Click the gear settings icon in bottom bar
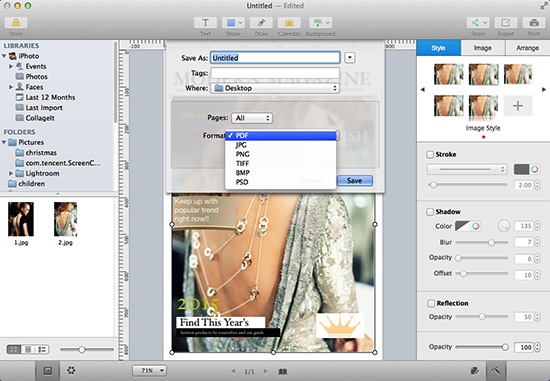 tap(71, 370)
